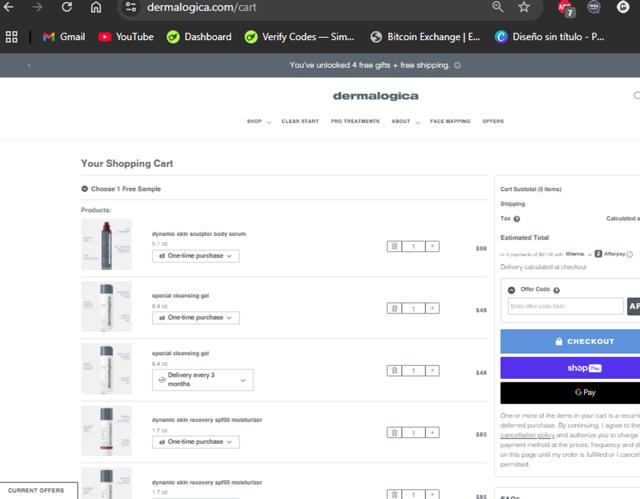The width and height of the screenshot is (640, 499).
Task: Open Bitcoin Exchange bookmark
Action: point(425,37)
